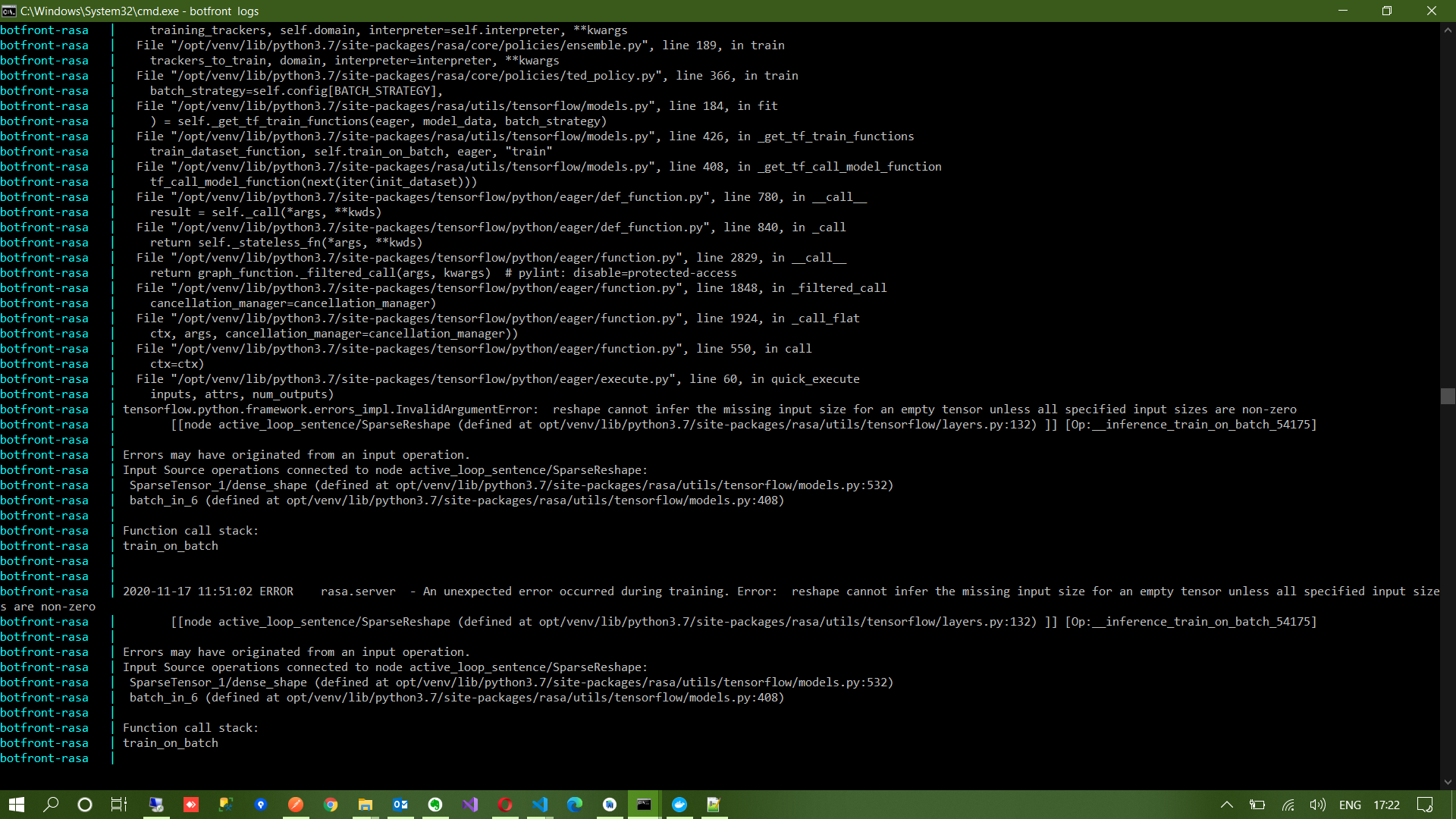Open the volume control in system tray
Image resolution: width=1456 pixels, height=819 pixels.
tap(1317, 805)
